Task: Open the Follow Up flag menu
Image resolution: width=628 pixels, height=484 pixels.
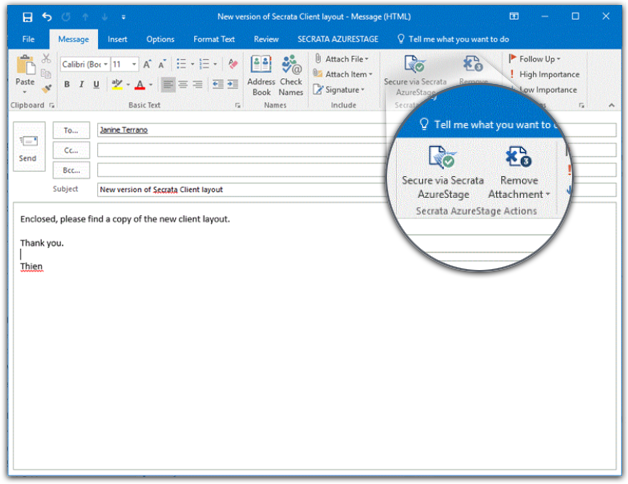Action: click(534, 59)
